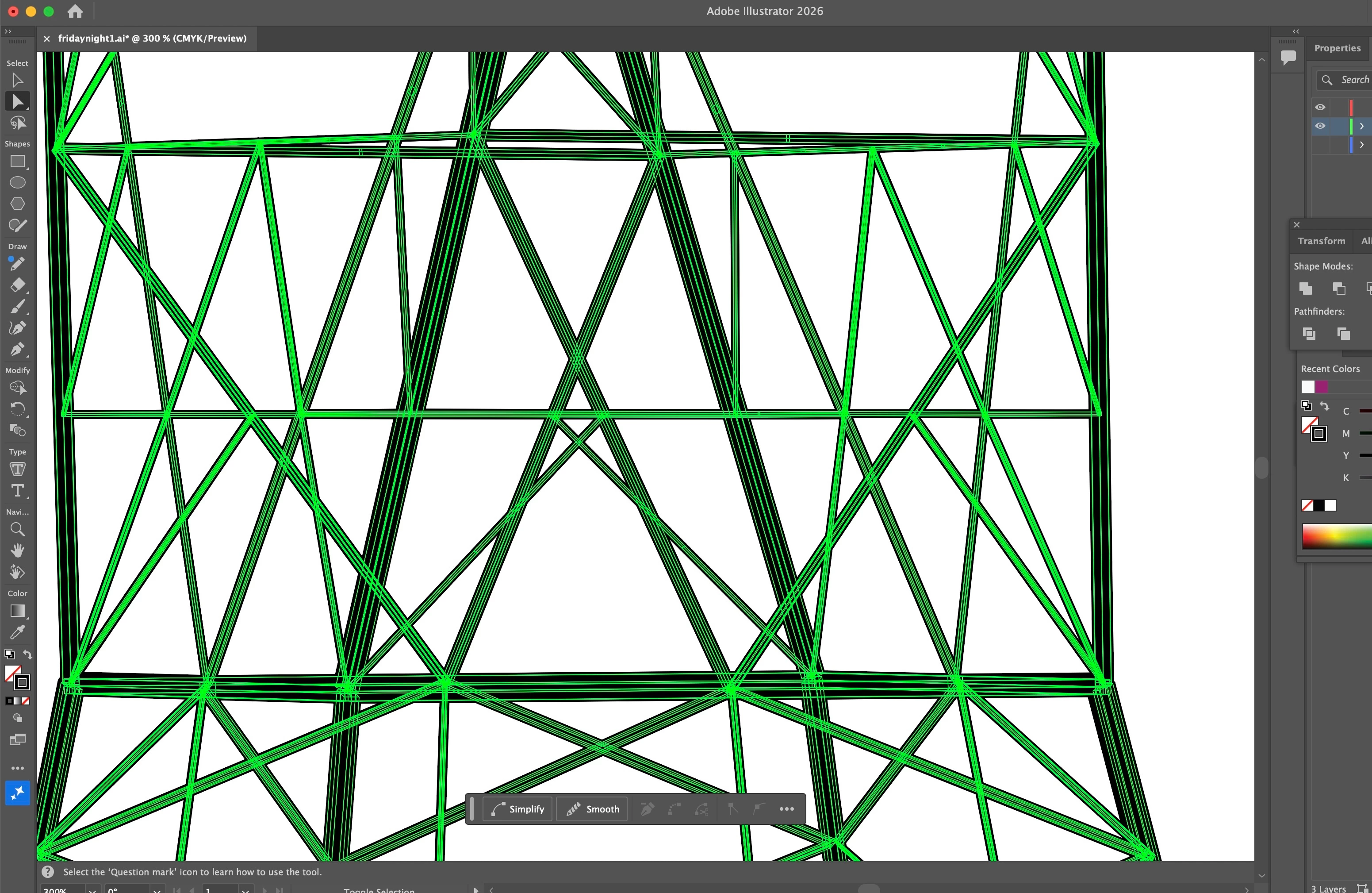Choose the Ellipse shape tool
1372x893 pixels.
17,183
